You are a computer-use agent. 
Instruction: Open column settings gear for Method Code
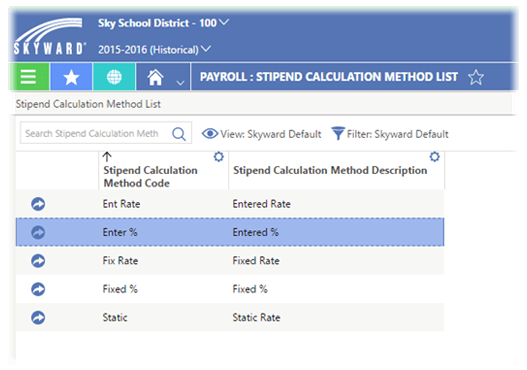(x=219, y=157)
